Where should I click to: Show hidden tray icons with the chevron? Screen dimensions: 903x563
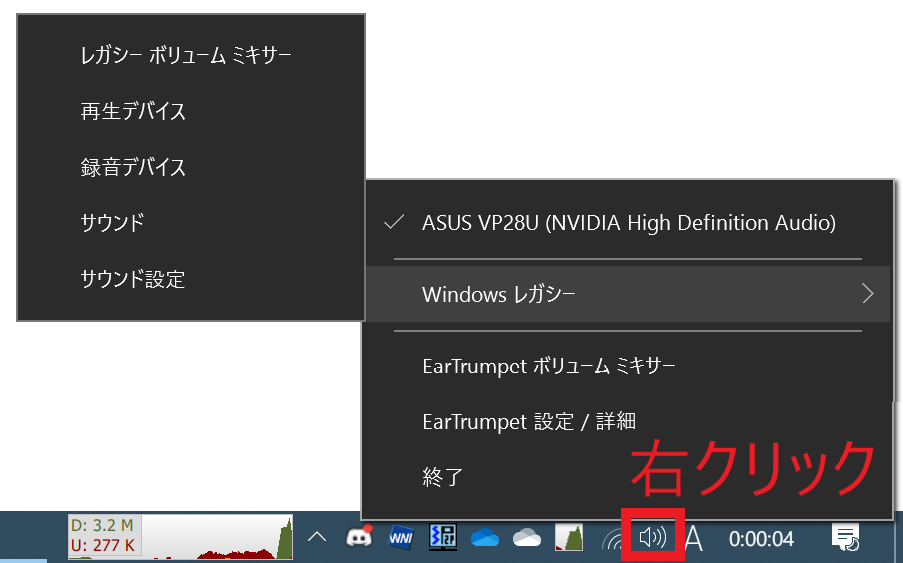click(317, 538)
